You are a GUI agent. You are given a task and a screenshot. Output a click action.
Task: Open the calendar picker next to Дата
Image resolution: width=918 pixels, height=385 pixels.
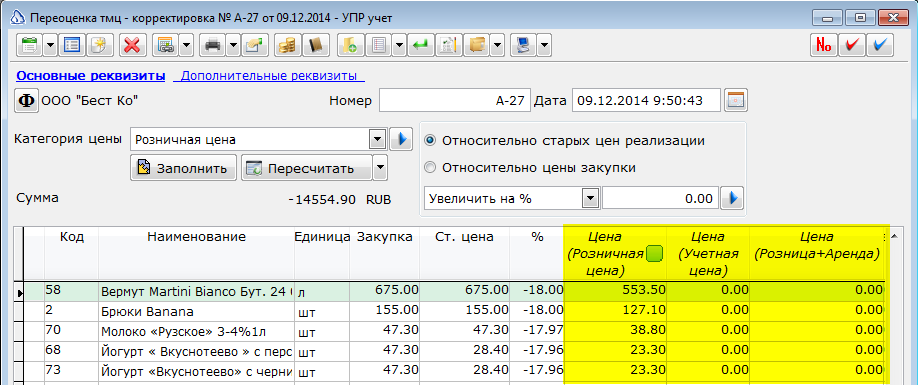click(737, 101)
